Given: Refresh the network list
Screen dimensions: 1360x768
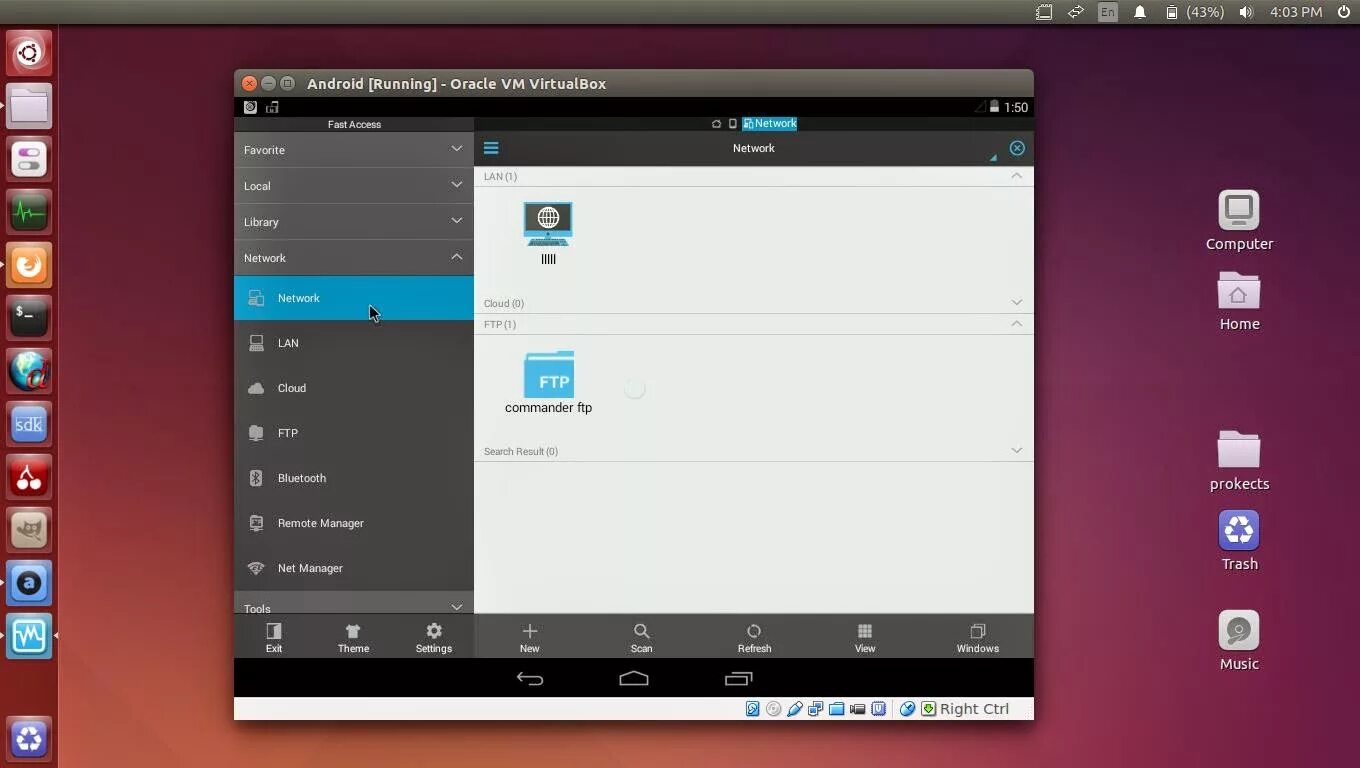Looking at the screenshot, I should point(754,637).
